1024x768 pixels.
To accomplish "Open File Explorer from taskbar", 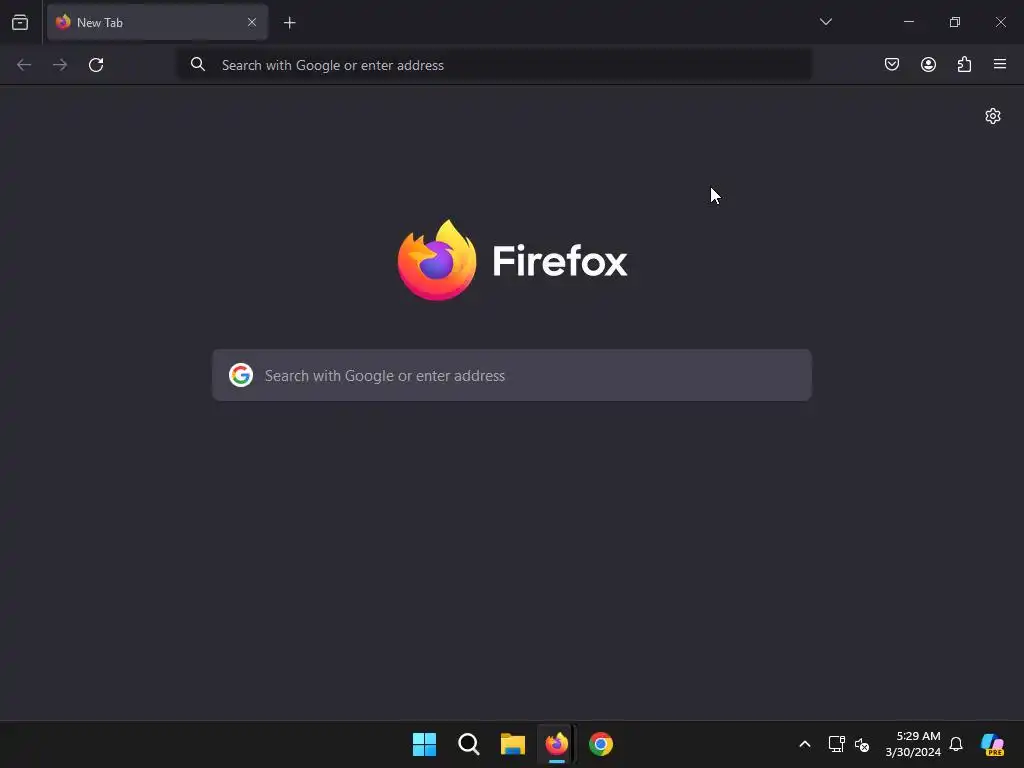I will (x=513, y=744).
